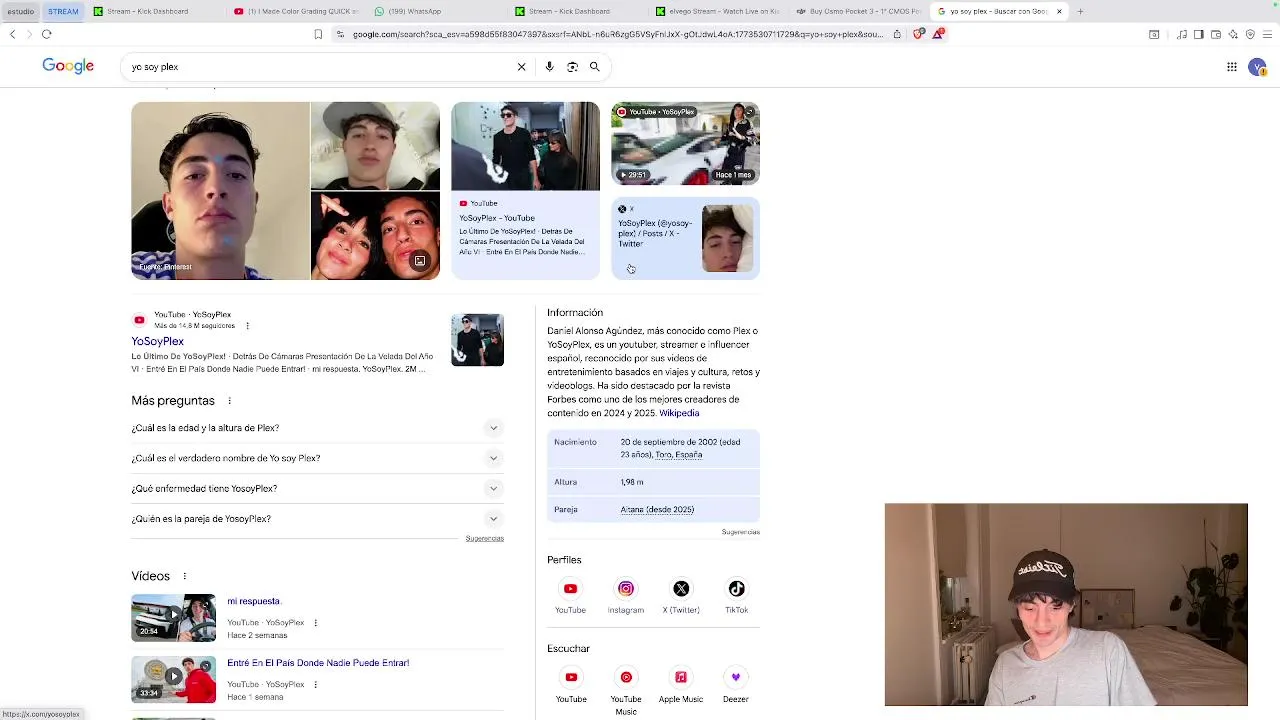Open YouTube icon under Escuchar
This screenshot has width=1280, height=720.
[x=571, y=677]
